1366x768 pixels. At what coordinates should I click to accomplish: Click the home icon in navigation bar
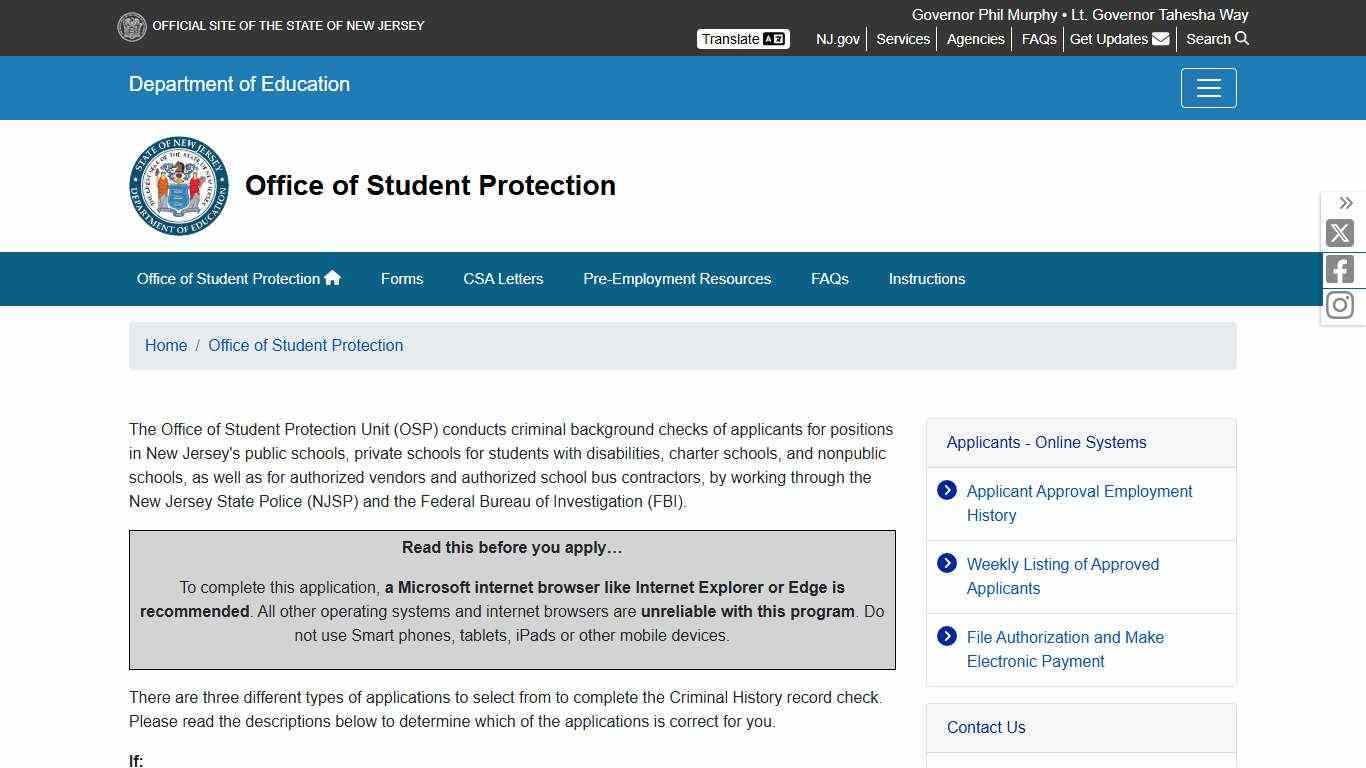[333, 278]
